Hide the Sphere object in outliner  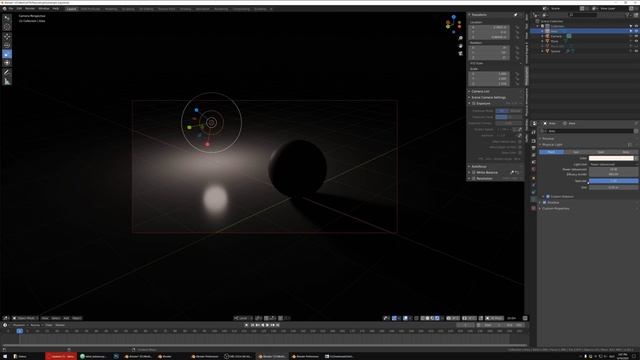[636, 51]
